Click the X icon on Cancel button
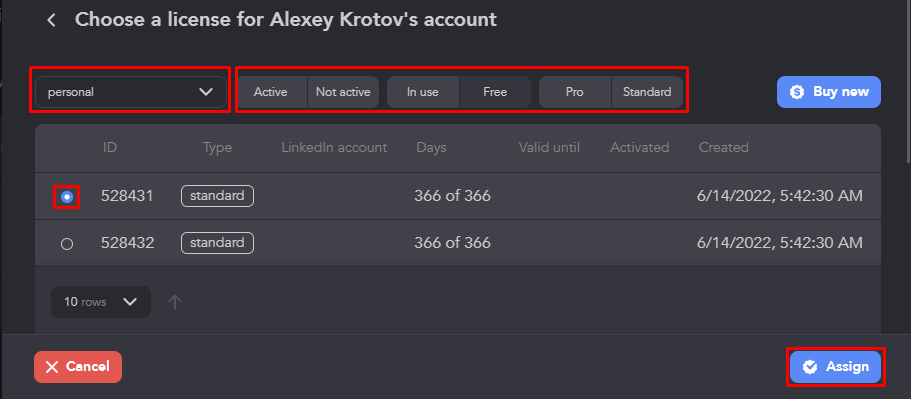911x399 pixels. (52, 367)
